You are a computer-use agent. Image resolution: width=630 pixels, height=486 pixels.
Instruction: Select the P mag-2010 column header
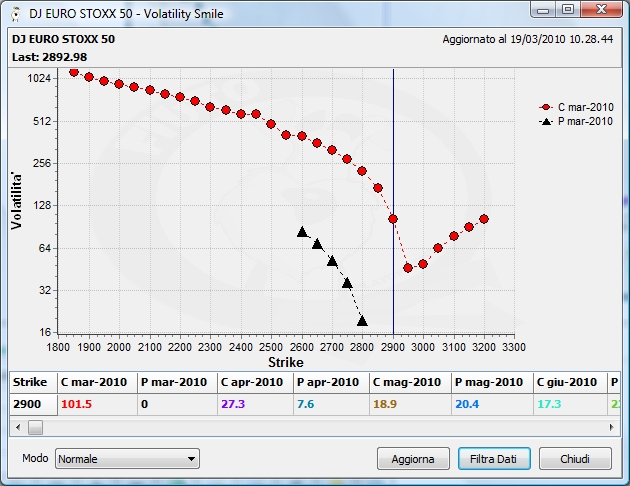[x=492, y=382]
